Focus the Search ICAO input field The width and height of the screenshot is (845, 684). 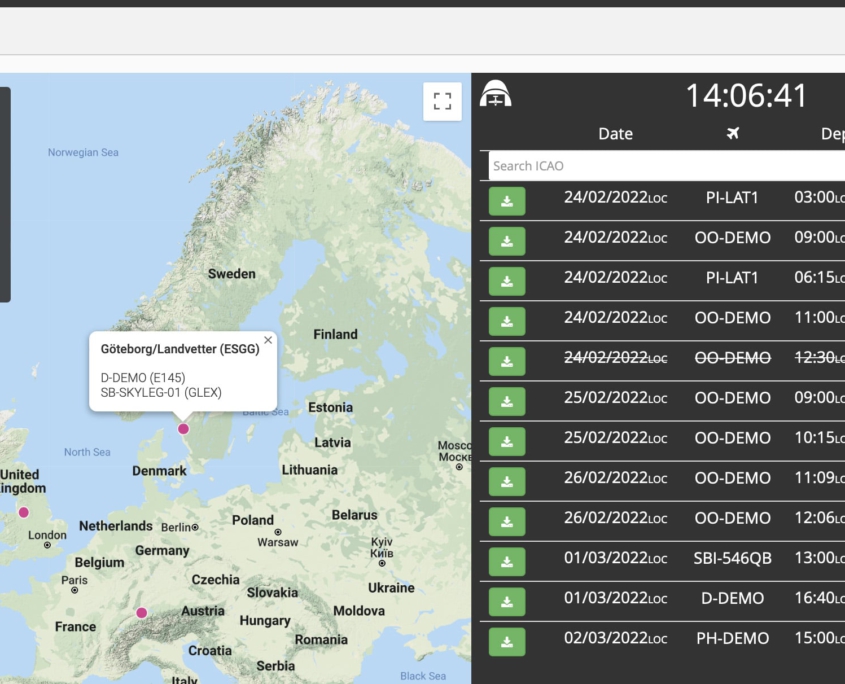665,166
